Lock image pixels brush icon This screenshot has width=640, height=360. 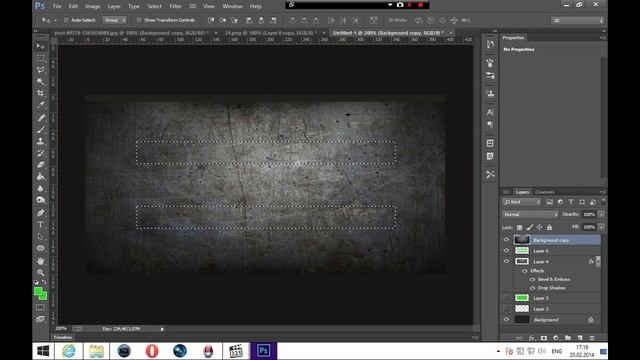pyautogui.click(x=529, y=227)
